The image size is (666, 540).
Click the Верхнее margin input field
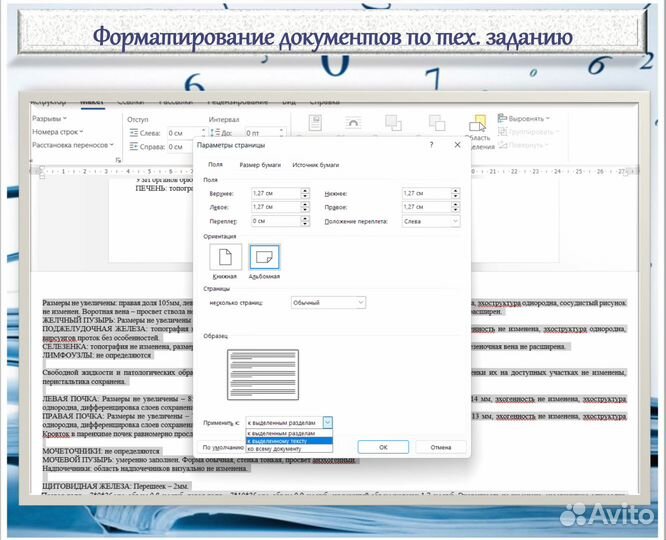(x=276, y=193)
